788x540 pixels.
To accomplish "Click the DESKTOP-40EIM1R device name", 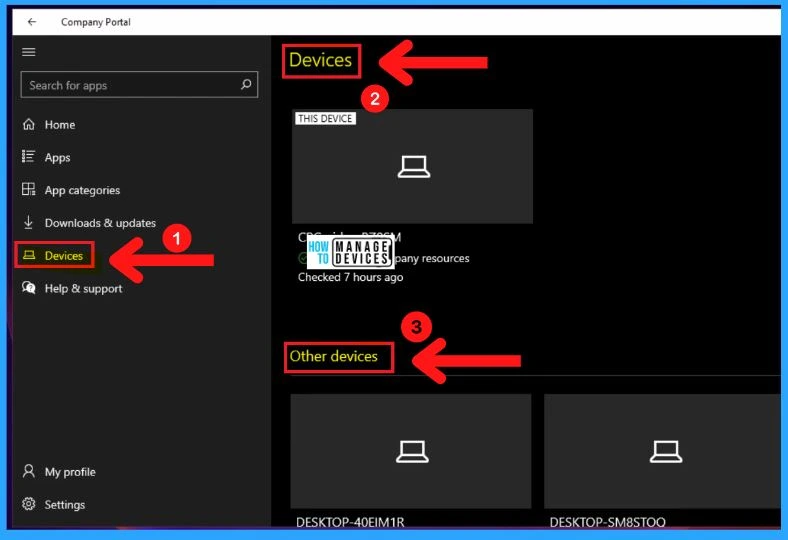I will [x=350, y=522].
